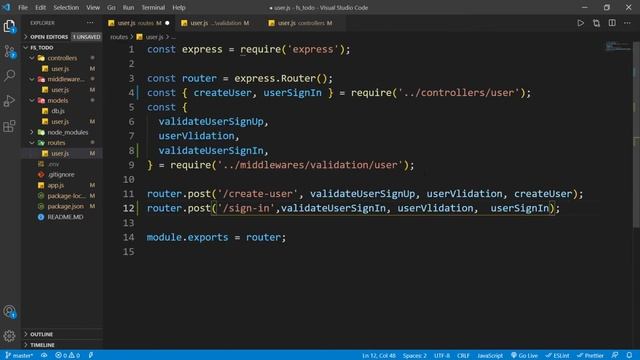Open app.js in the explorer
640x360 pixels.
click(56, 185)
